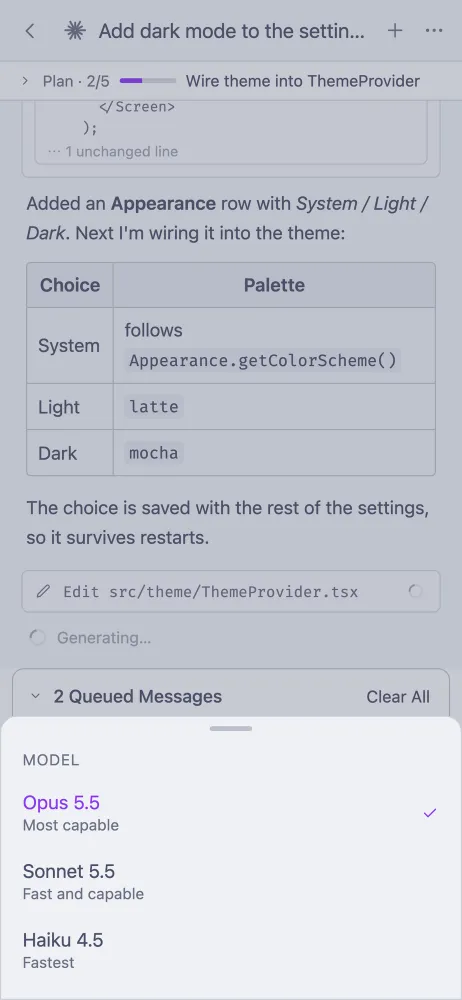462x1000 pixels.
Task: Collapse the 2 Queued Messages section
Action: point(36,696)
